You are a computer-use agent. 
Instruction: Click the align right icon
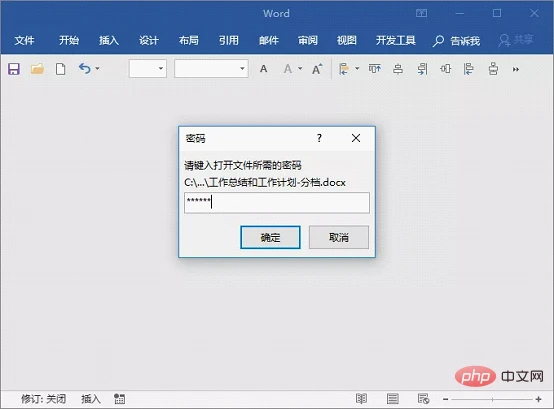[422, 69]
